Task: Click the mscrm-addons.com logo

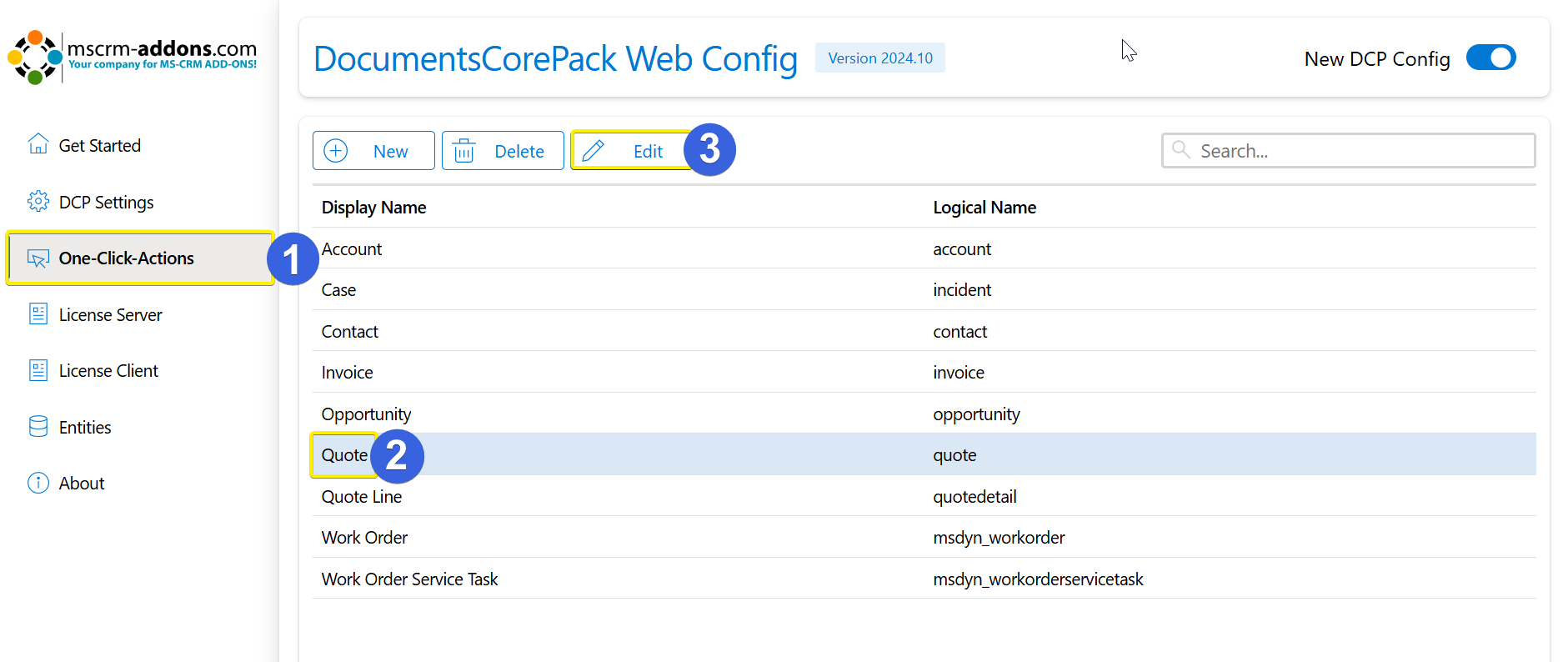Action: (x=133, y=57)
